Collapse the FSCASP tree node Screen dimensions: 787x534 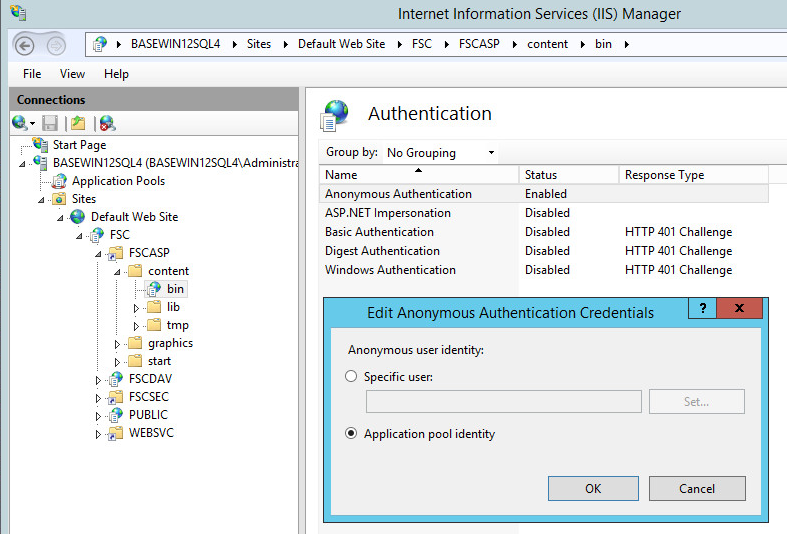(99, 254)
